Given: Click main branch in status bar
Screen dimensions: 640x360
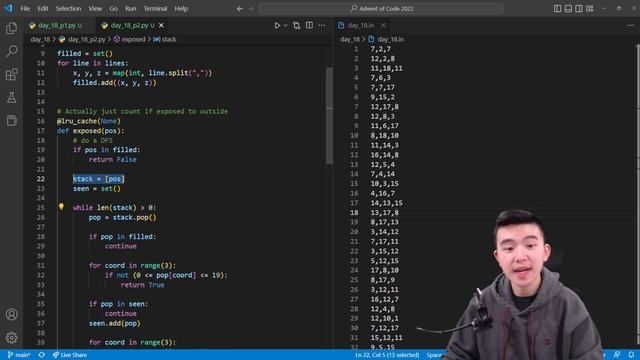Looking at the screenshot, I should point(19,355).
